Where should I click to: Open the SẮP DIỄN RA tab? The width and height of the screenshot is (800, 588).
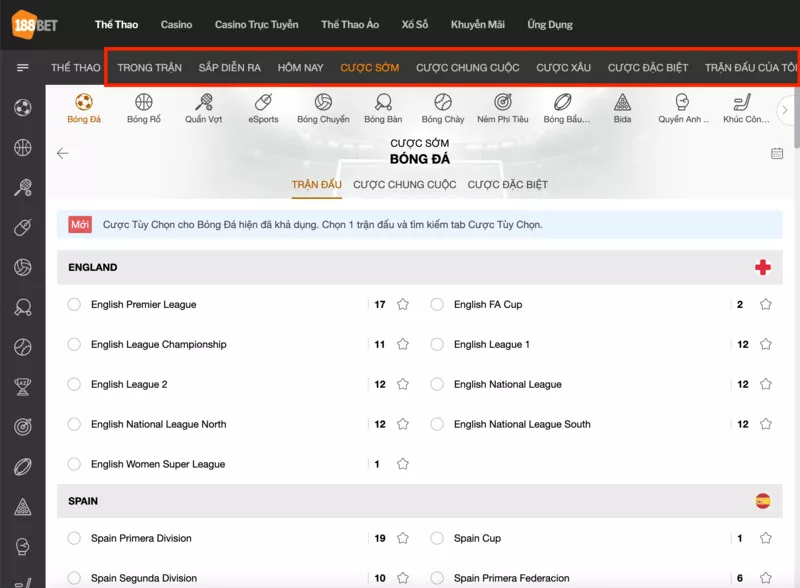click(230, 67)
